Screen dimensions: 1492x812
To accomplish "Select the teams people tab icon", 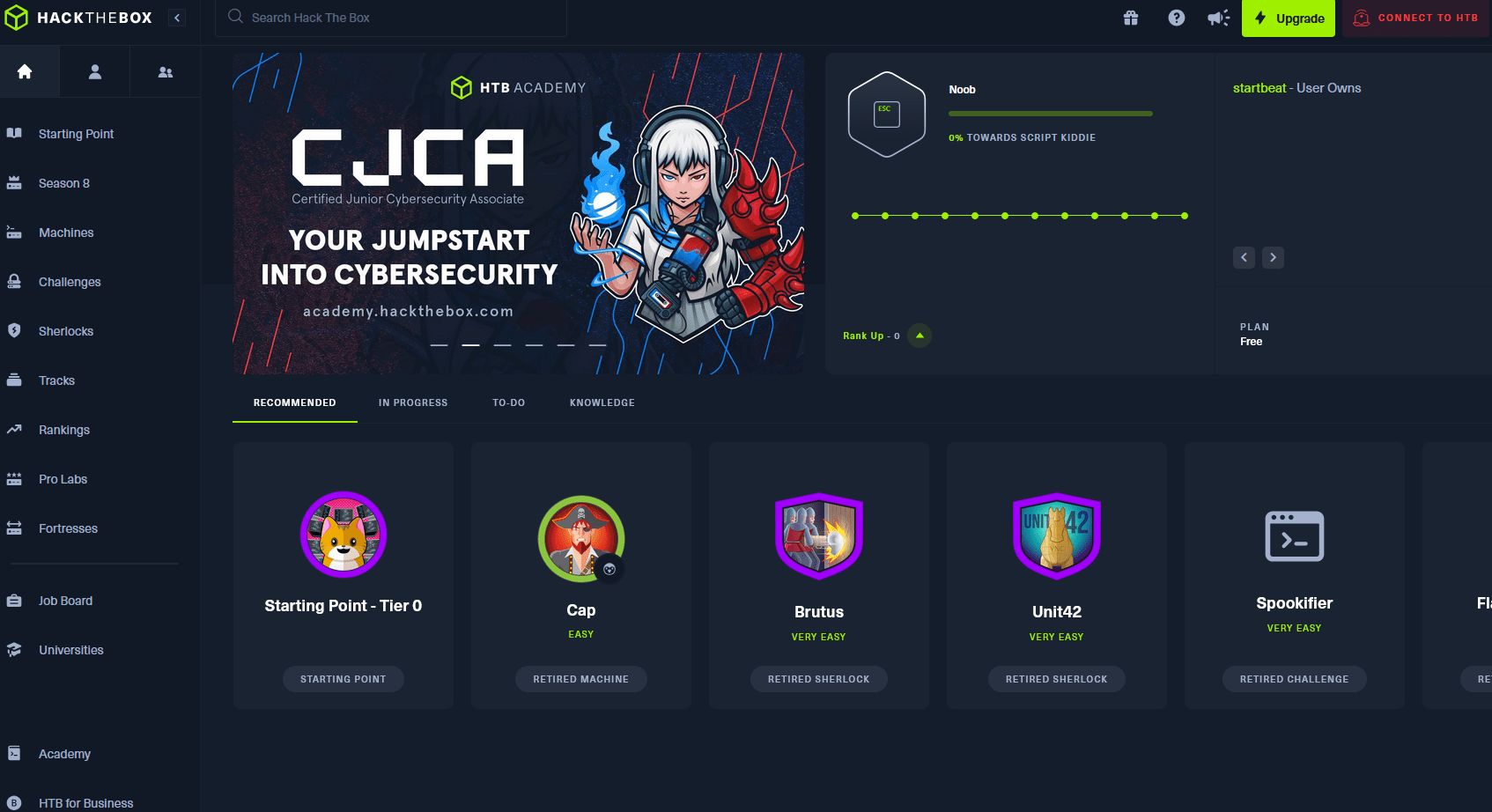I will pyautogui.click(x=166, y=71).
